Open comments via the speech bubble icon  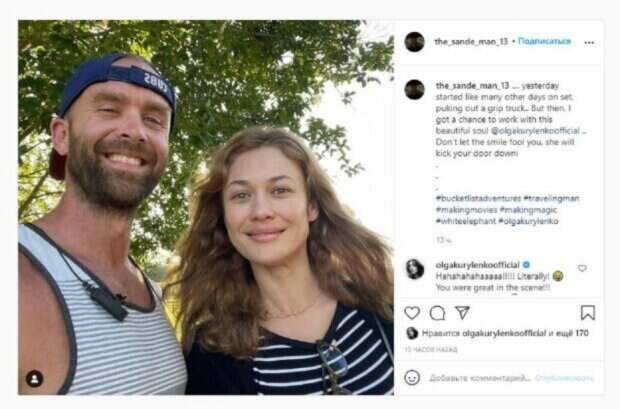(x=437, y=313)
